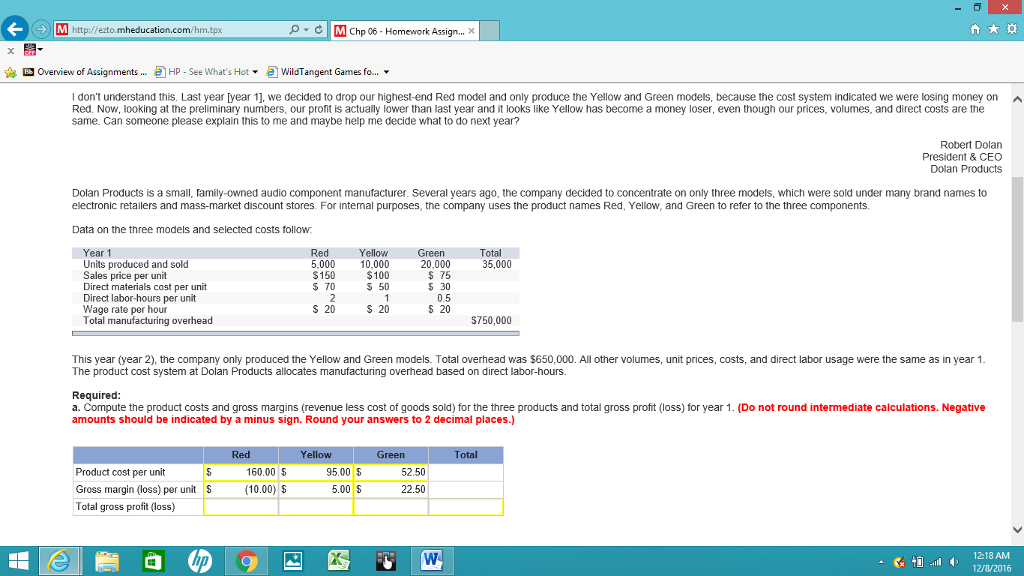The image size is (1024, 576).
Task: Open Favorites star icon
Action: [993, 29]
